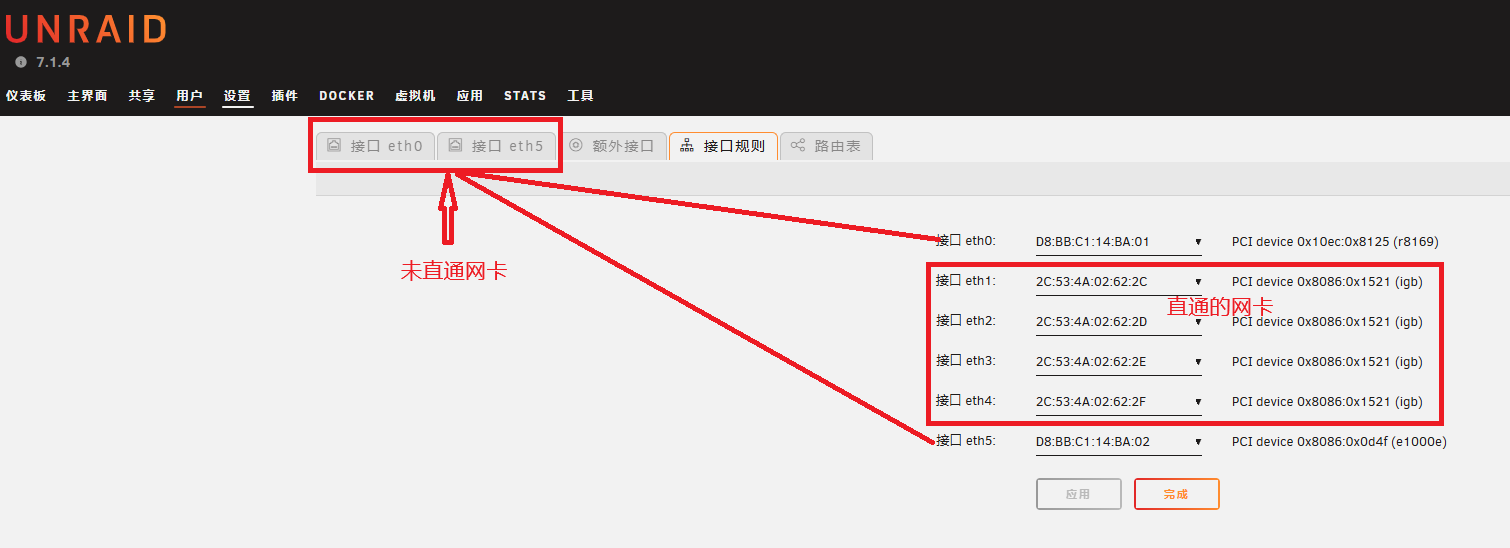1510x548 pixels.
Task: Open the 主界面 main menu
Action: (x=87, y=96)
